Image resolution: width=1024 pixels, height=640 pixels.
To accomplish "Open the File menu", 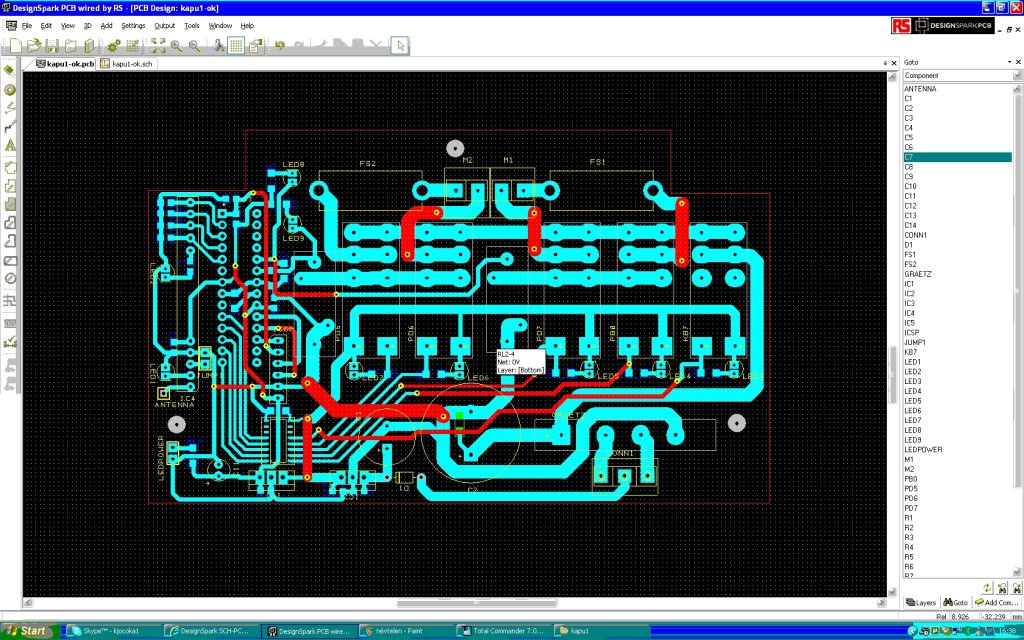I will pyautogui.click(x=27, y=25).
